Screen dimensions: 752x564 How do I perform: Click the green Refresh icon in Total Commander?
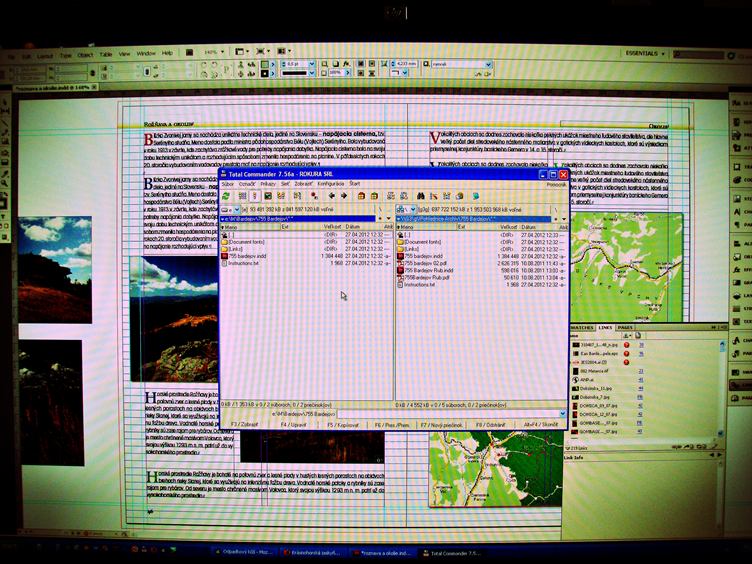(x=227, y=196)
